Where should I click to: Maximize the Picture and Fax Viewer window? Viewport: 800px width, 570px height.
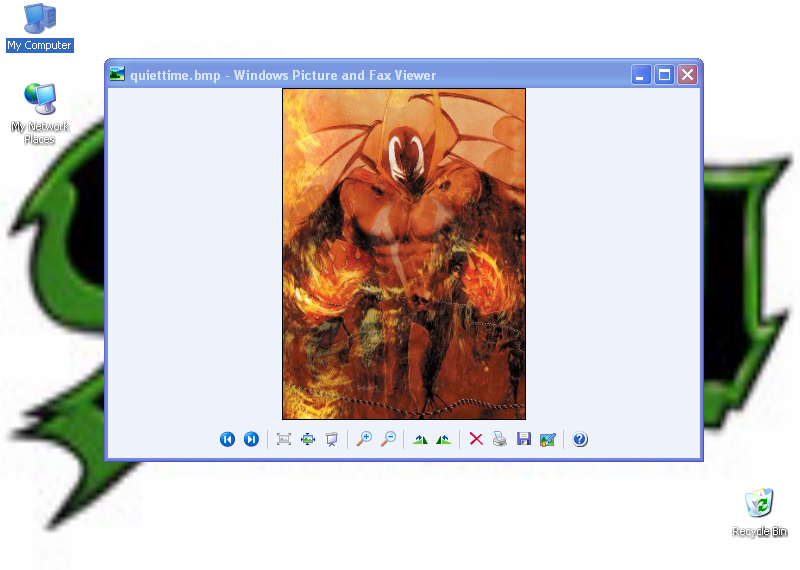[x=664, y=75]
